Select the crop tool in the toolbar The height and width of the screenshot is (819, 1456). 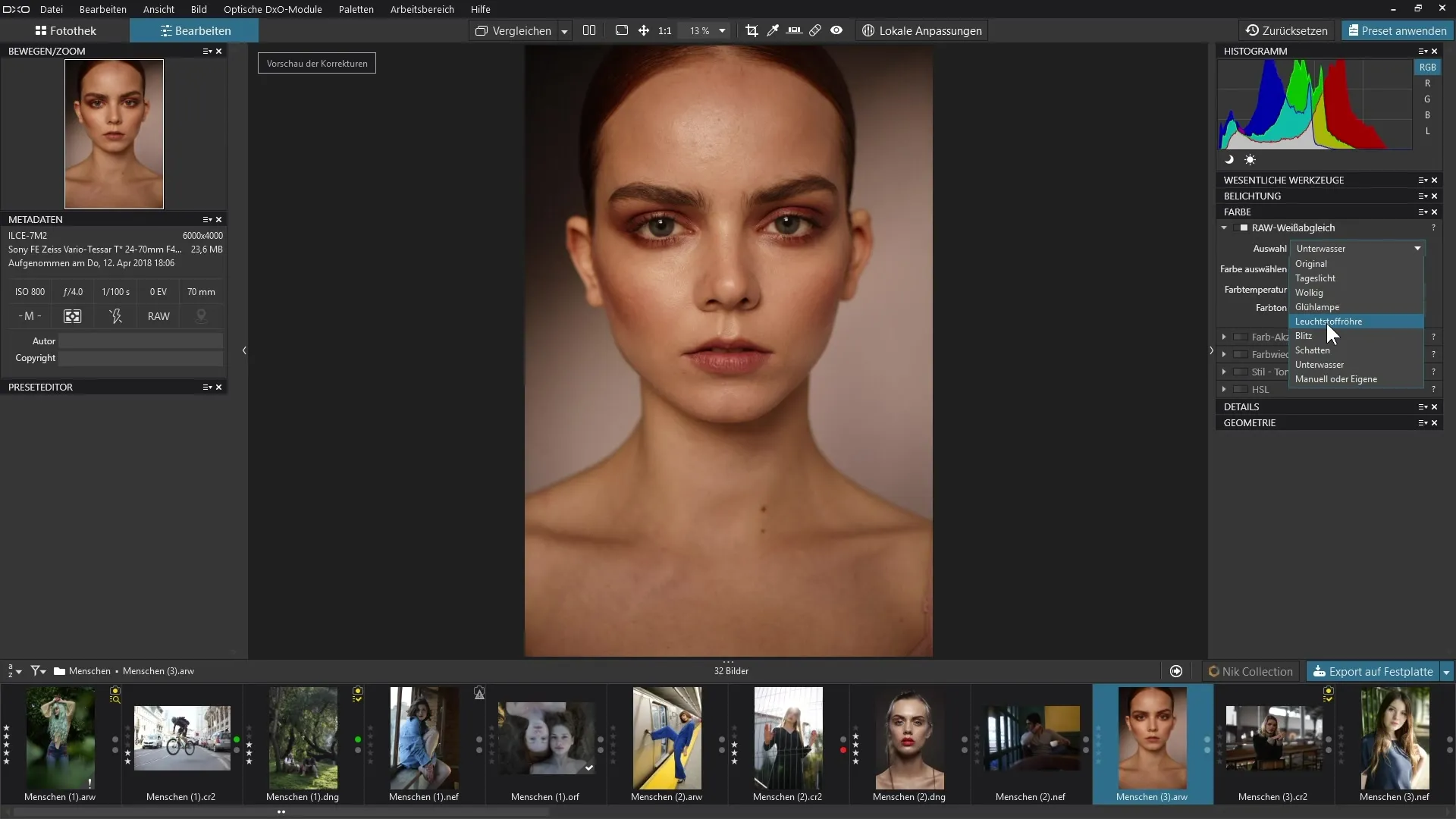click(752, 30)
